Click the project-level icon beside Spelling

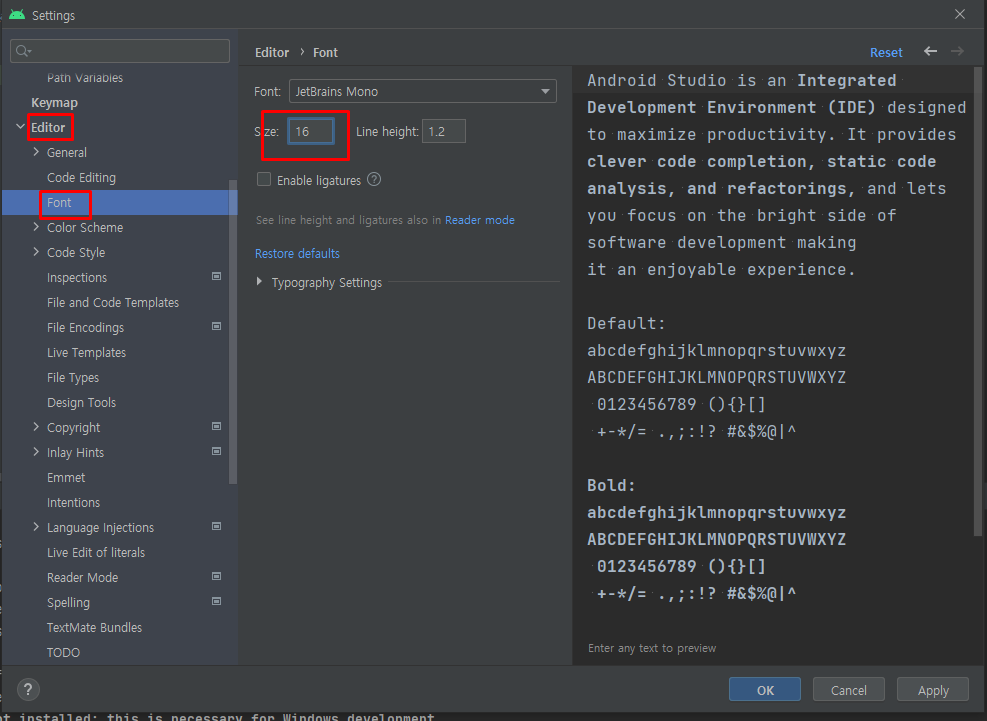pos(217,601)
